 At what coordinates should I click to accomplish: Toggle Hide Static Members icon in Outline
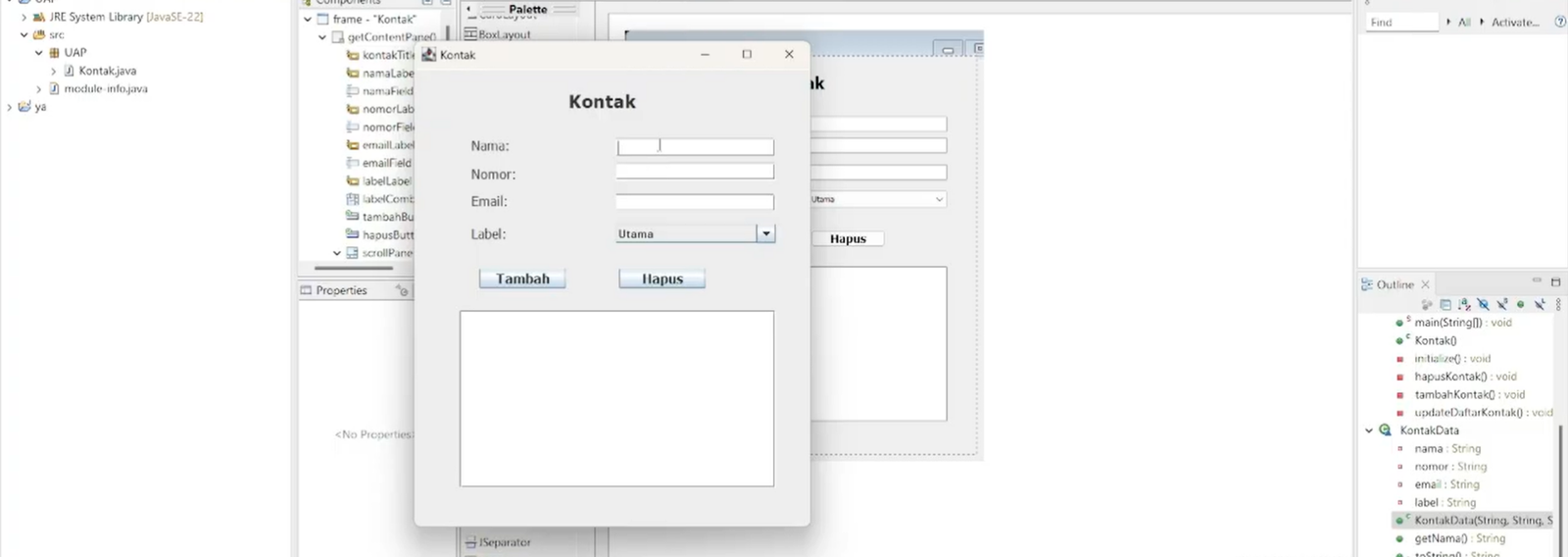point(1501,305)
